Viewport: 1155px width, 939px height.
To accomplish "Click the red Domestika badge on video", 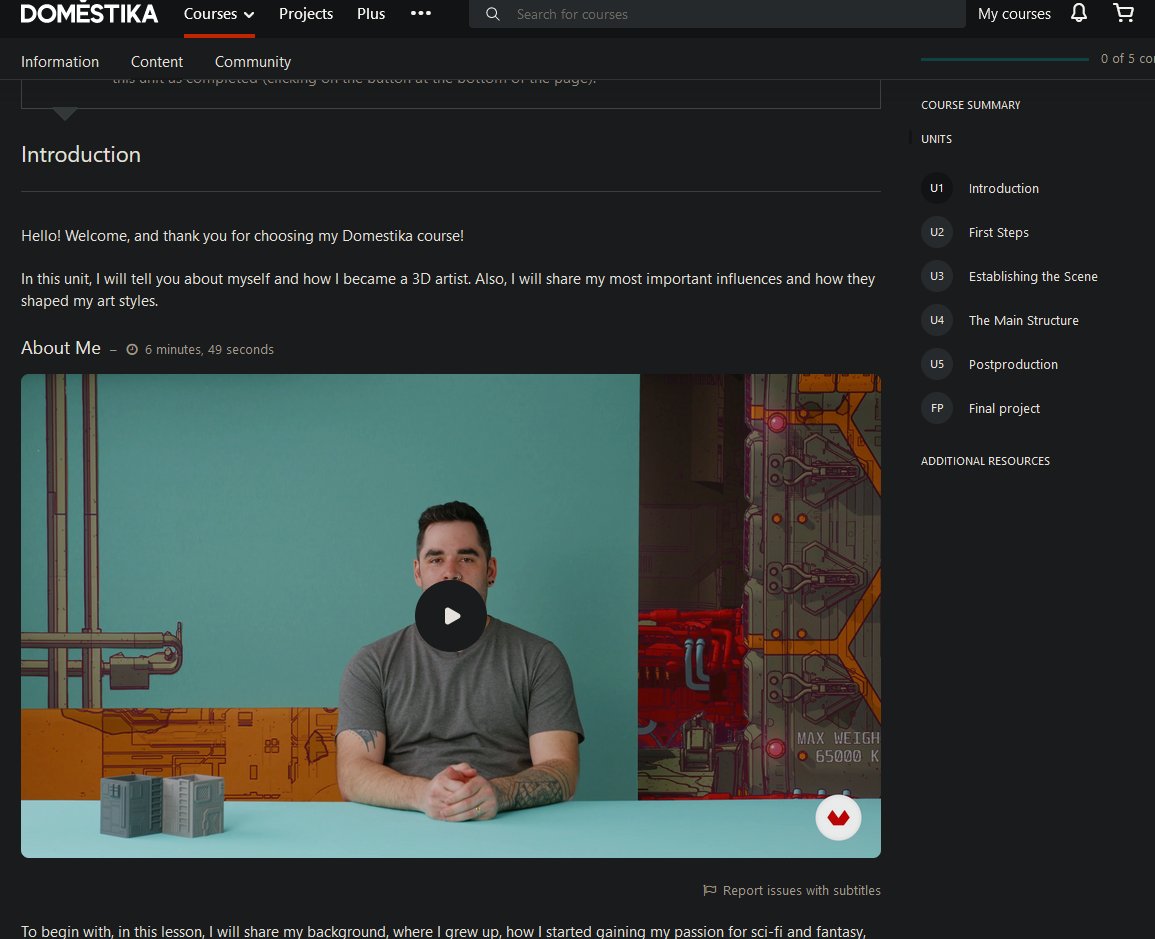I will tap(838, 817).
